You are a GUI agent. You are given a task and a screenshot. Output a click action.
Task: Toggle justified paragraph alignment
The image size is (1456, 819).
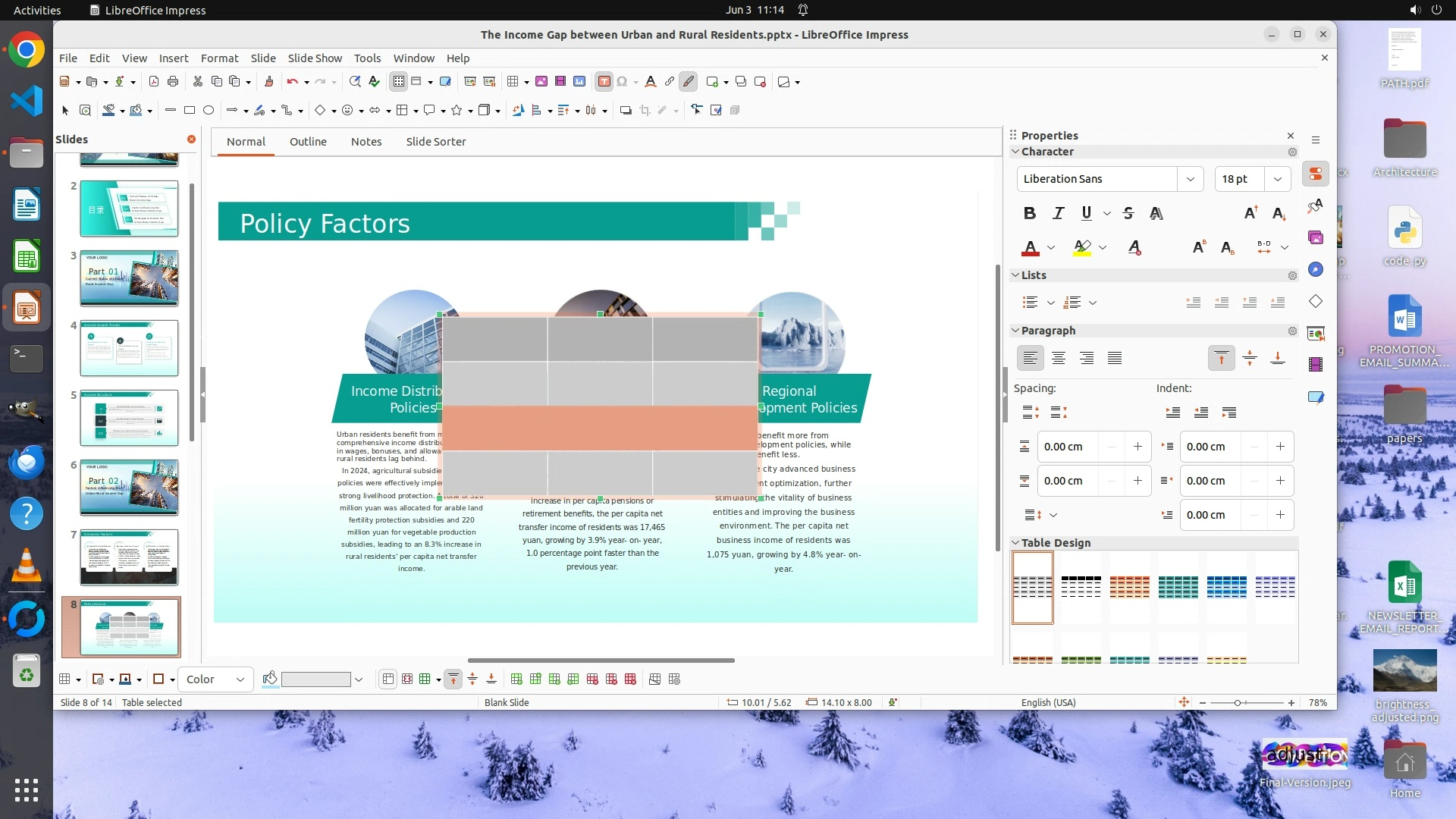1114,358
